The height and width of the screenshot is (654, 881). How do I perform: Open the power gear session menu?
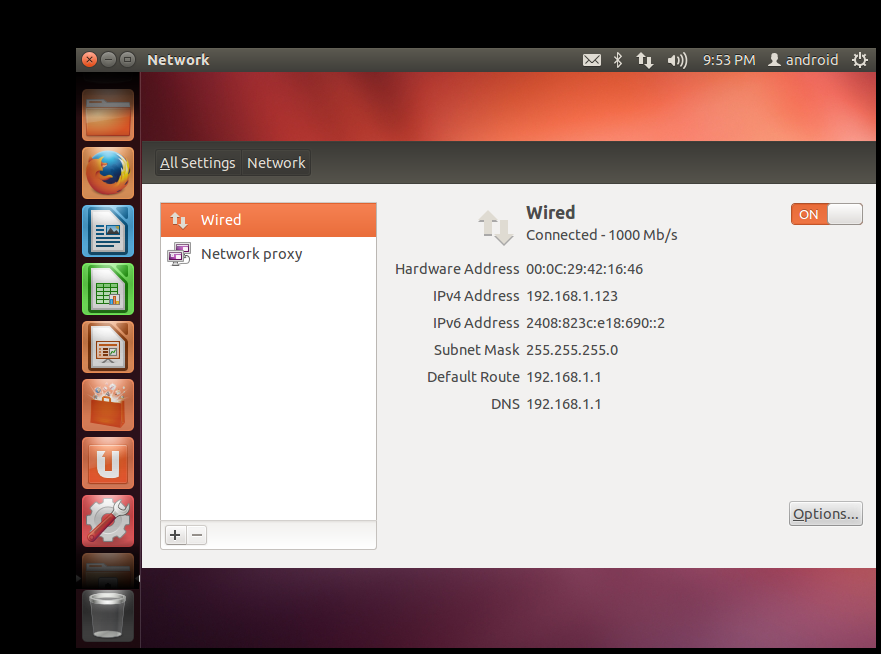point(860,60)
